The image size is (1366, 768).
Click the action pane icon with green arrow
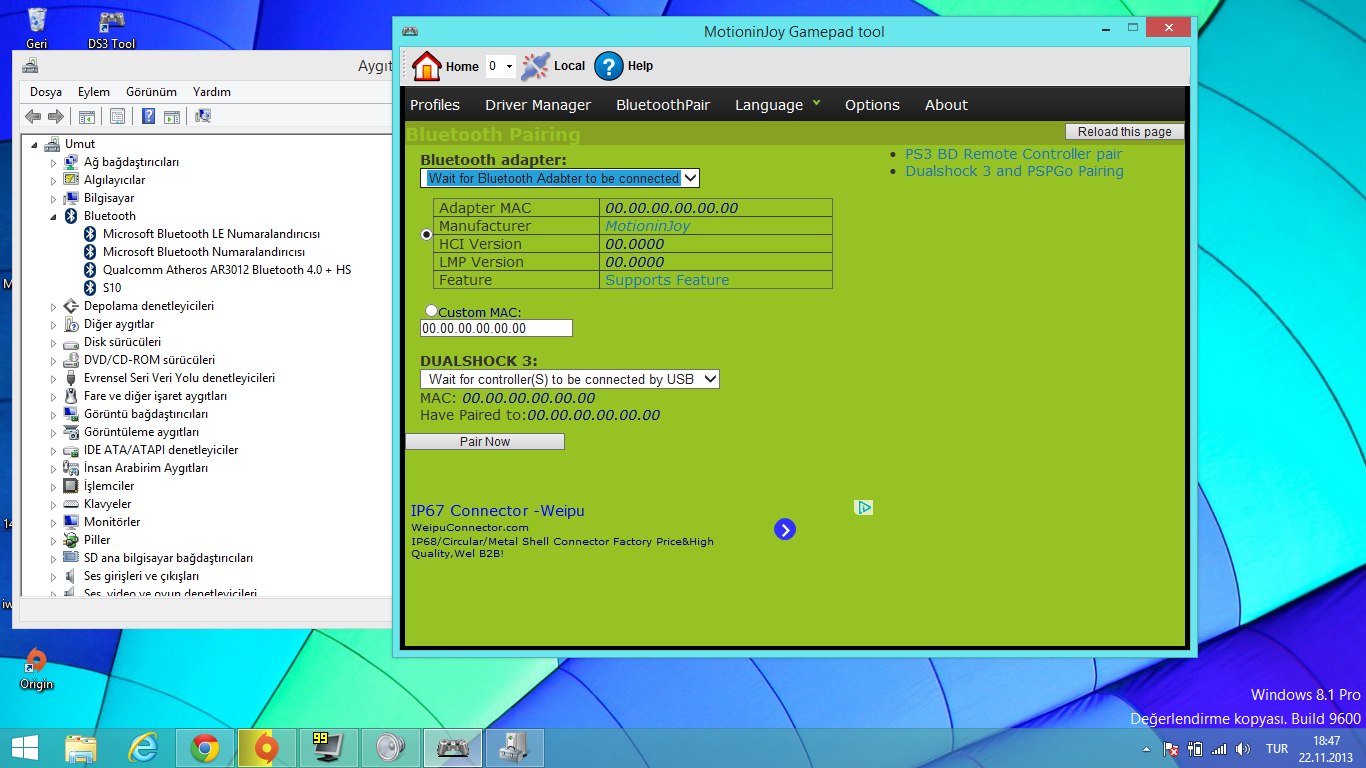pos(171,116)
